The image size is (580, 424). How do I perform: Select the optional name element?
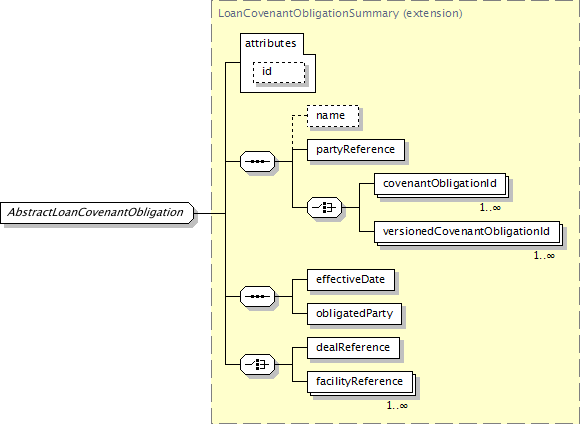click(x=333, y=116)
